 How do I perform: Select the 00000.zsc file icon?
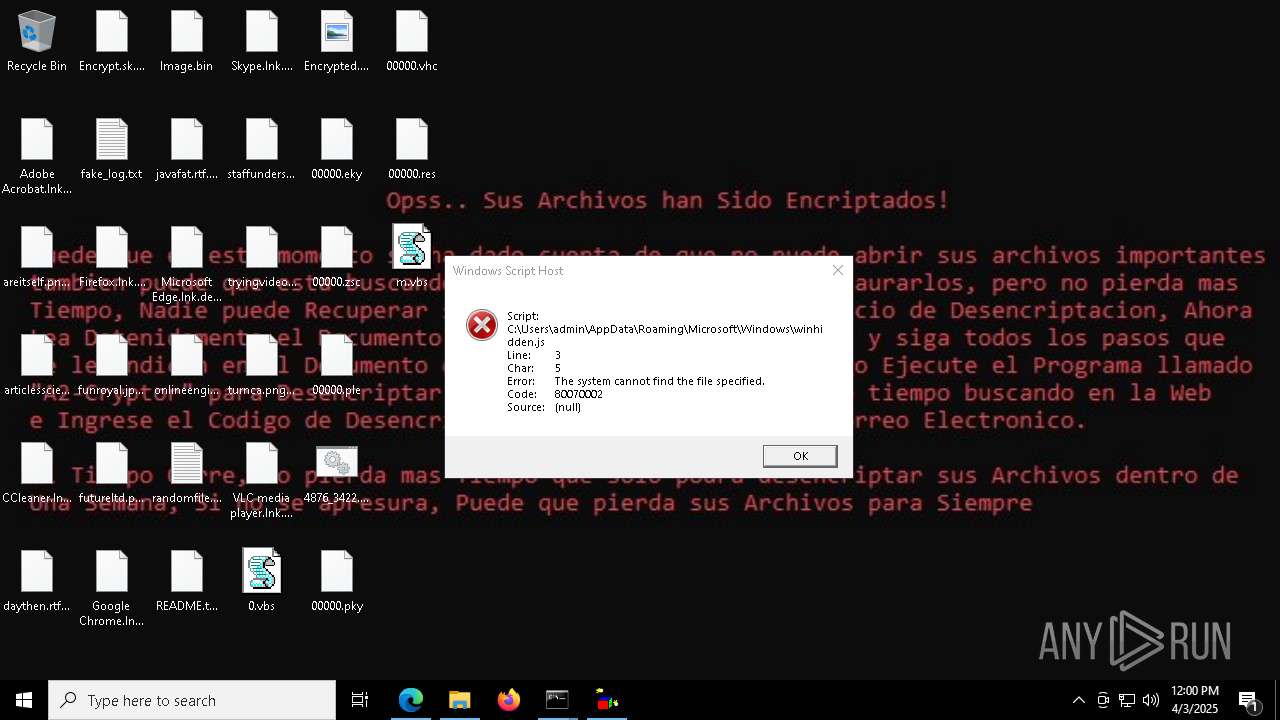(x=337, y=258)
